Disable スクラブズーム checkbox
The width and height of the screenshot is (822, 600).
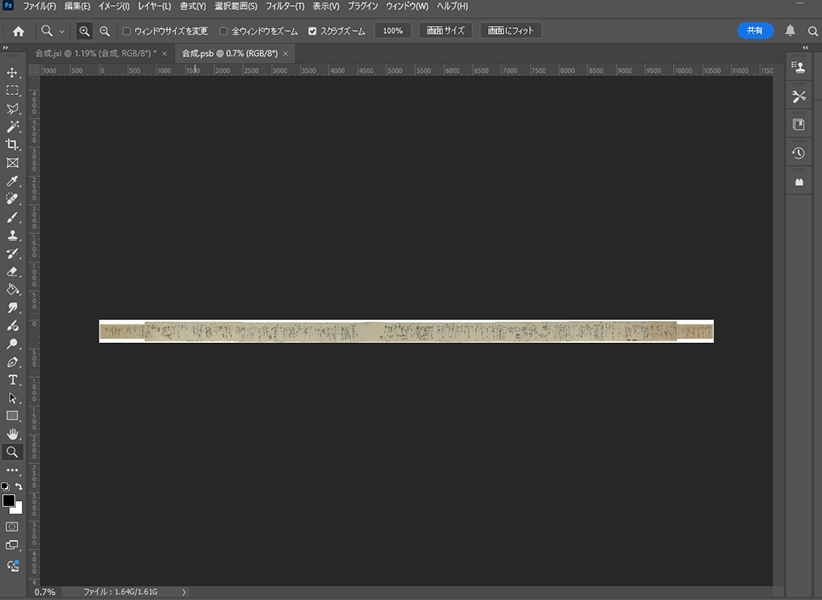coord(312,31)
